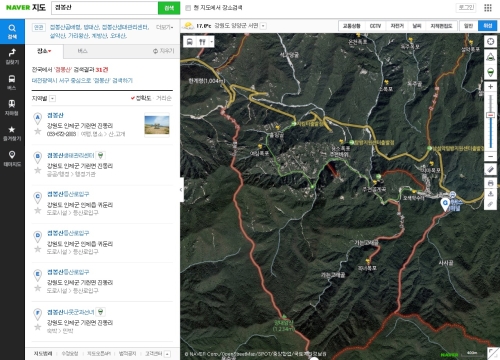Toggle favorite star for result A
The image size is (500, 360).
click(x=38, y=131)
